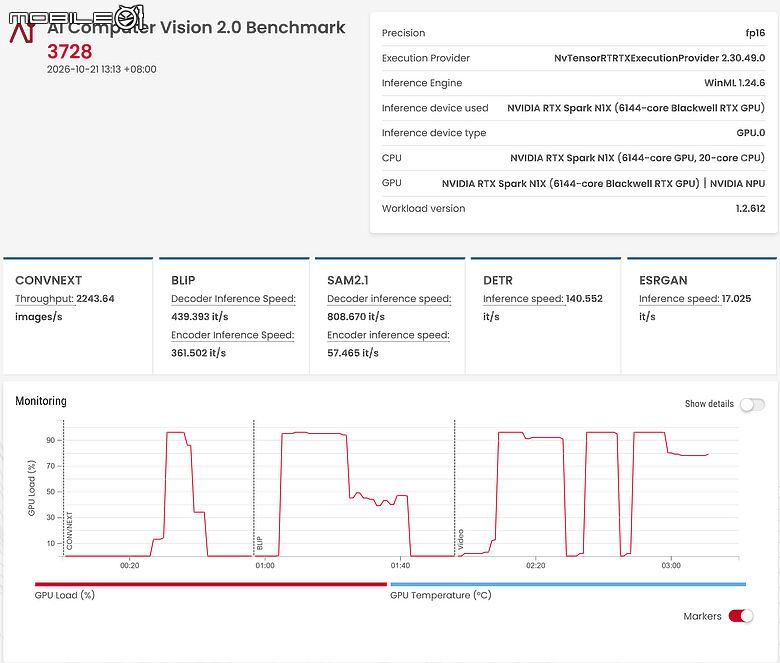Select the 57.465 it/s SAM2.1 value
This screenshot has width=780, height=663.
pyautogui.click(x=353, y=353)
